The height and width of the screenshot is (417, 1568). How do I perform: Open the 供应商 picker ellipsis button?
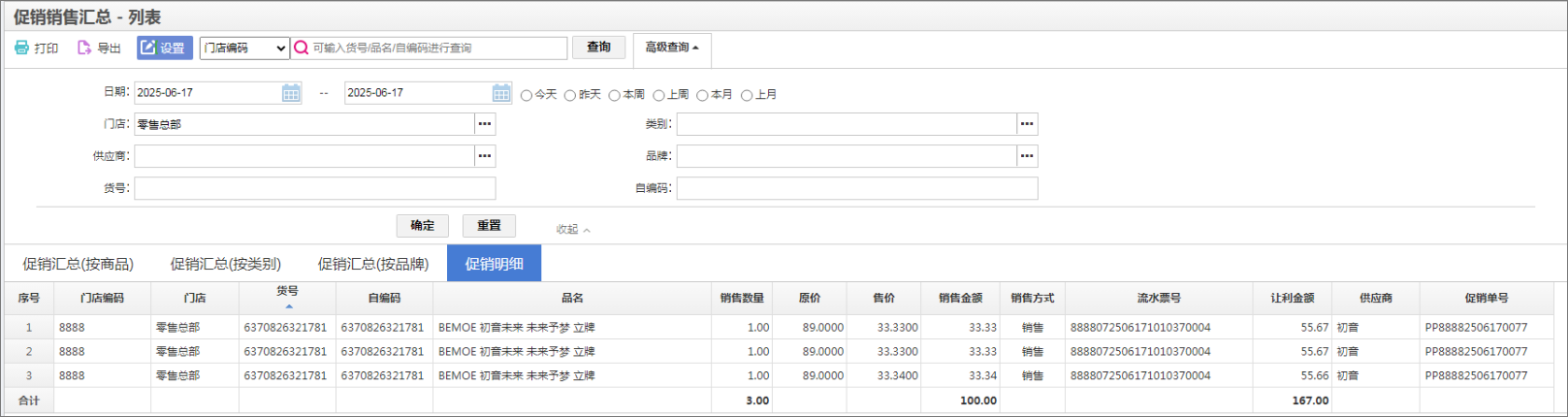point(485,156)
